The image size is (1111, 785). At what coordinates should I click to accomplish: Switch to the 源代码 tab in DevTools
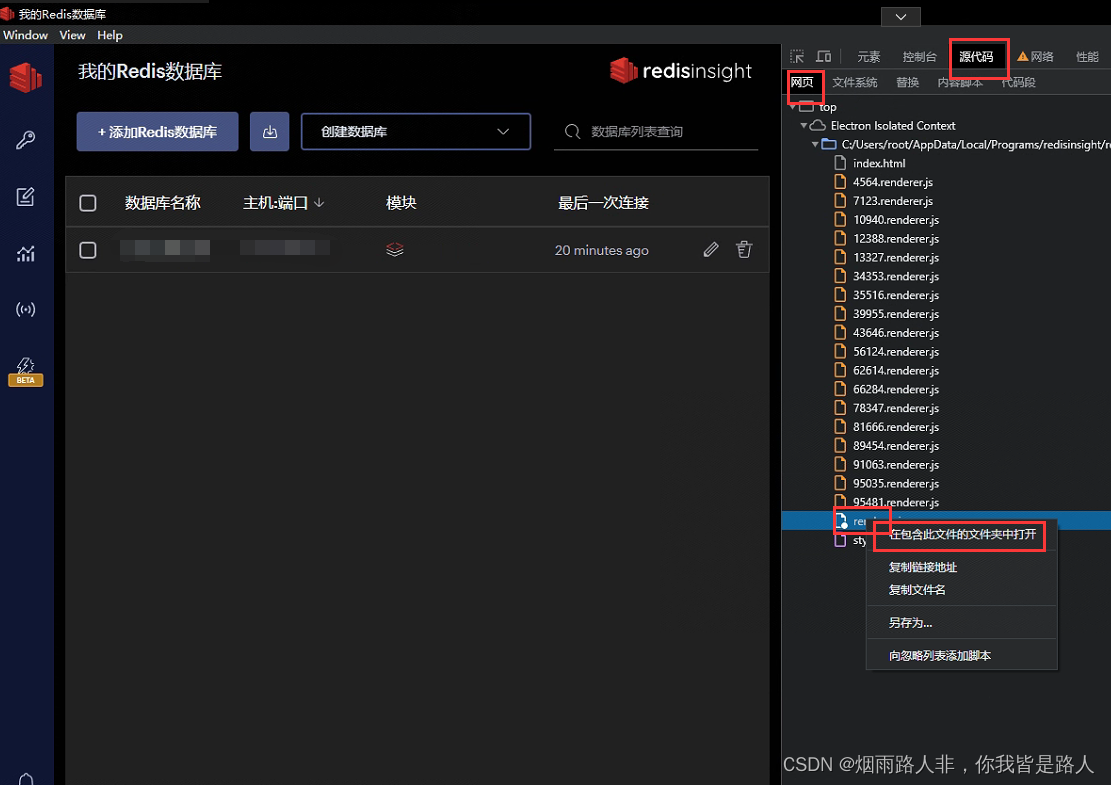(976, 57)
